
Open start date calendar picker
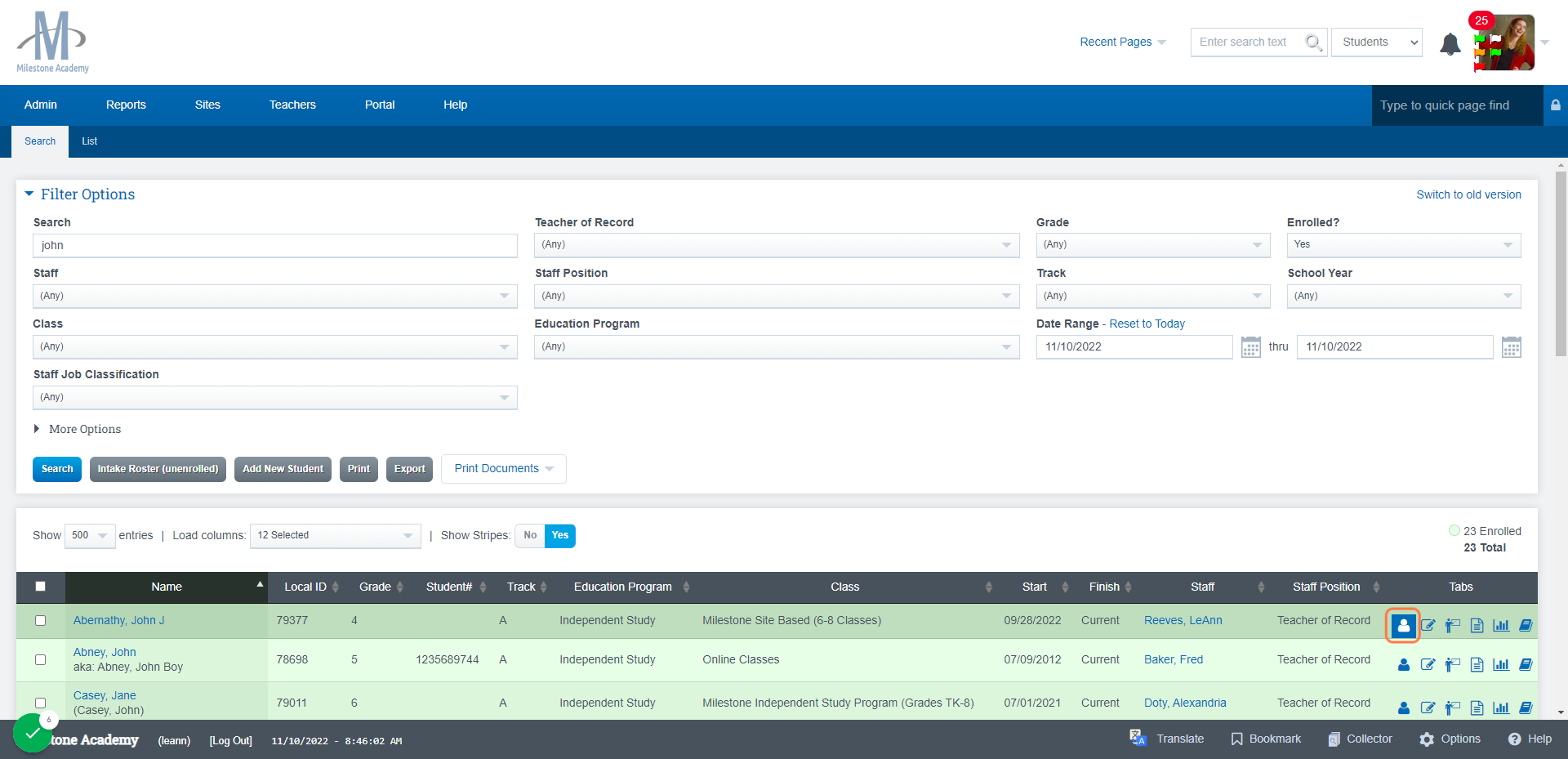[1250, 347]
